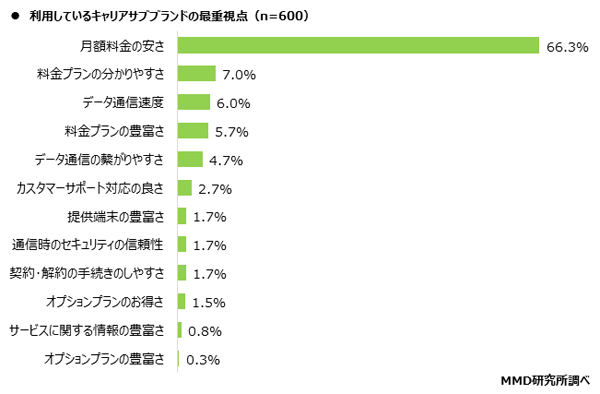Select the オプションプランのお得さ label
This screenshot has height=394, width=600.
click(x=105, y=302)
